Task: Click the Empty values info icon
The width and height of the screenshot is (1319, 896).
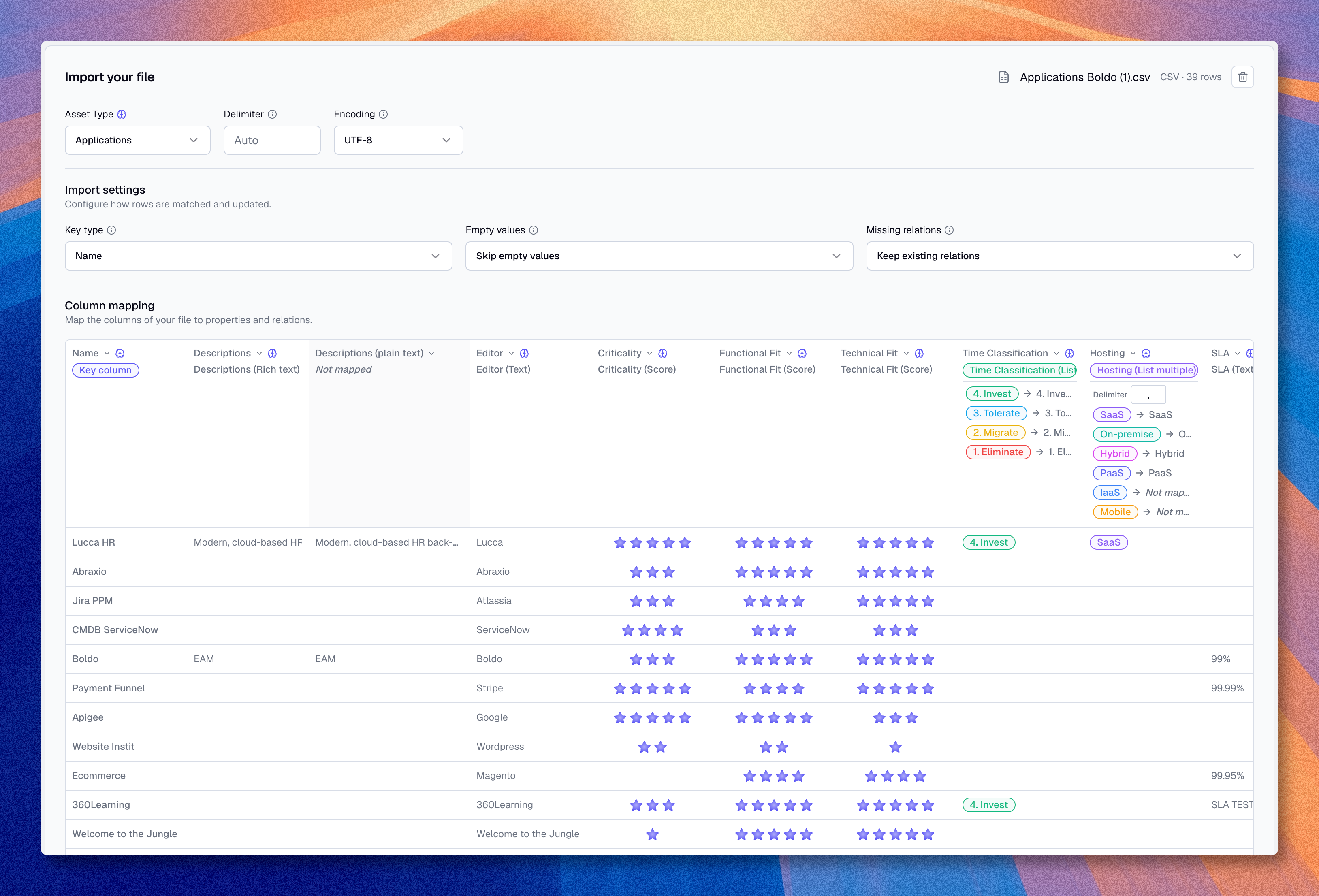Action: [534, 230]
